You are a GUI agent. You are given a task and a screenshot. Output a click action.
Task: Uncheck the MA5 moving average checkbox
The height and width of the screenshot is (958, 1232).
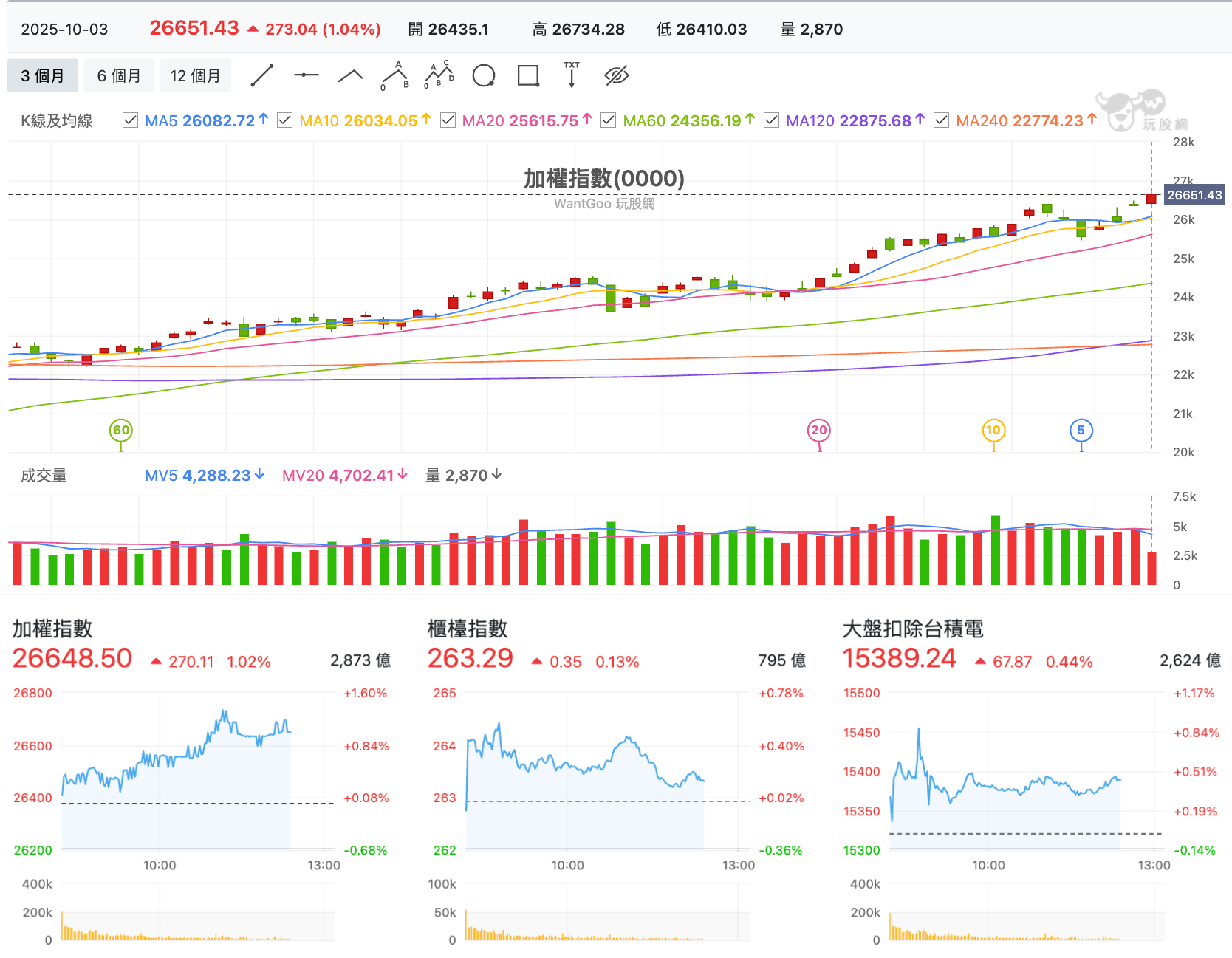point(131,120)
